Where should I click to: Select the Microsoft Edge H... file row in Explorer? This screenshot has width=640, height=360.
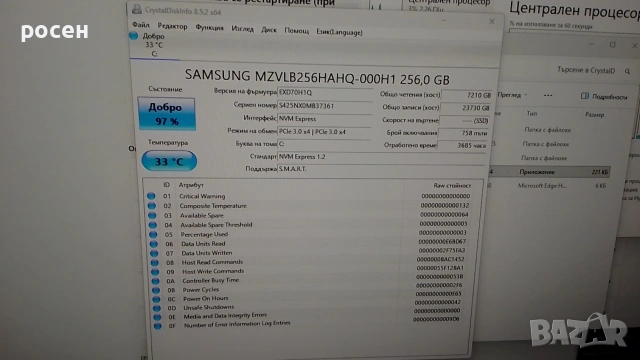pos(550,186)
